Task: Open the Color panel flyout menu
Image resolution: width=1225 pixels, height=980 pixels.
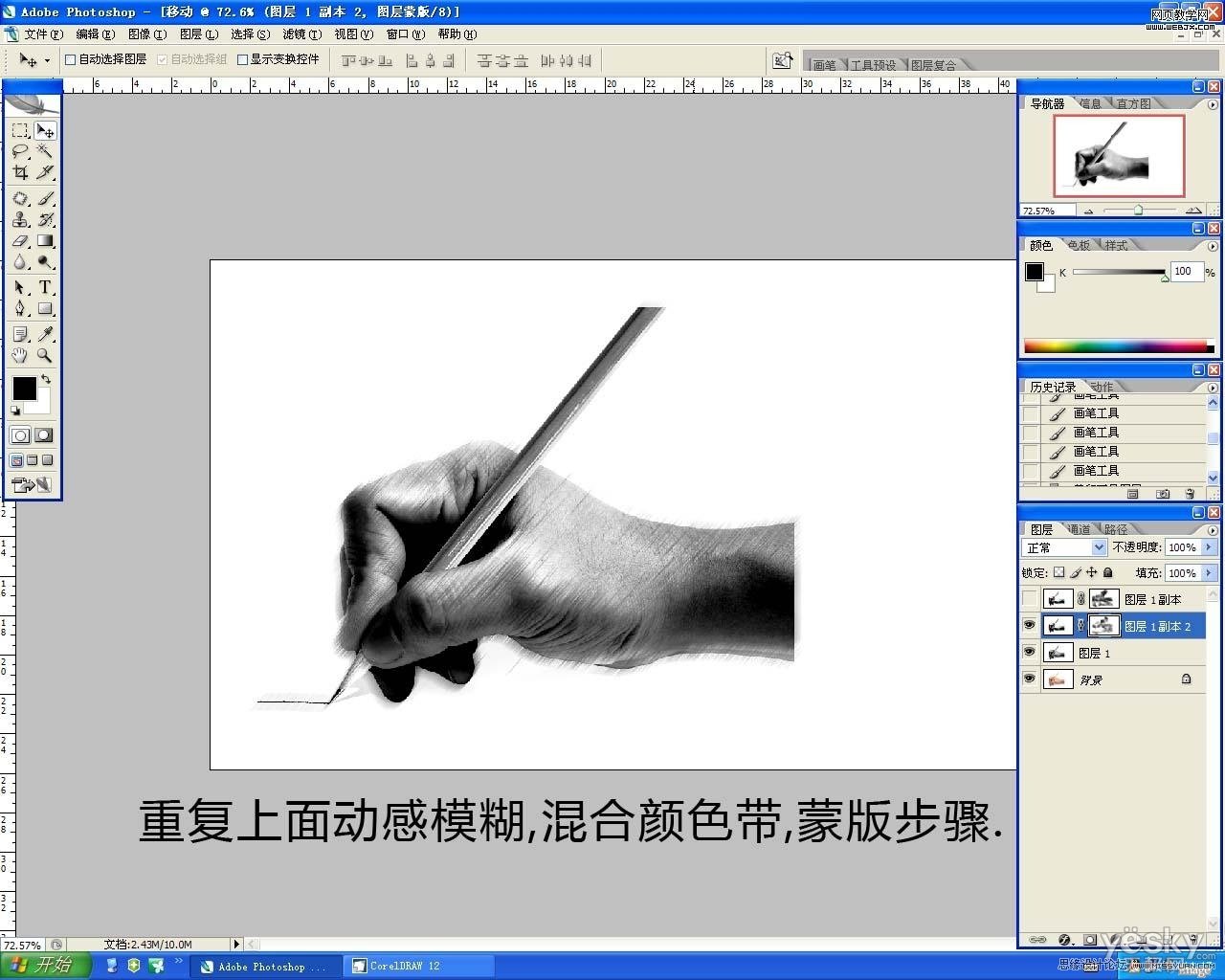Action: (1213, 246)
